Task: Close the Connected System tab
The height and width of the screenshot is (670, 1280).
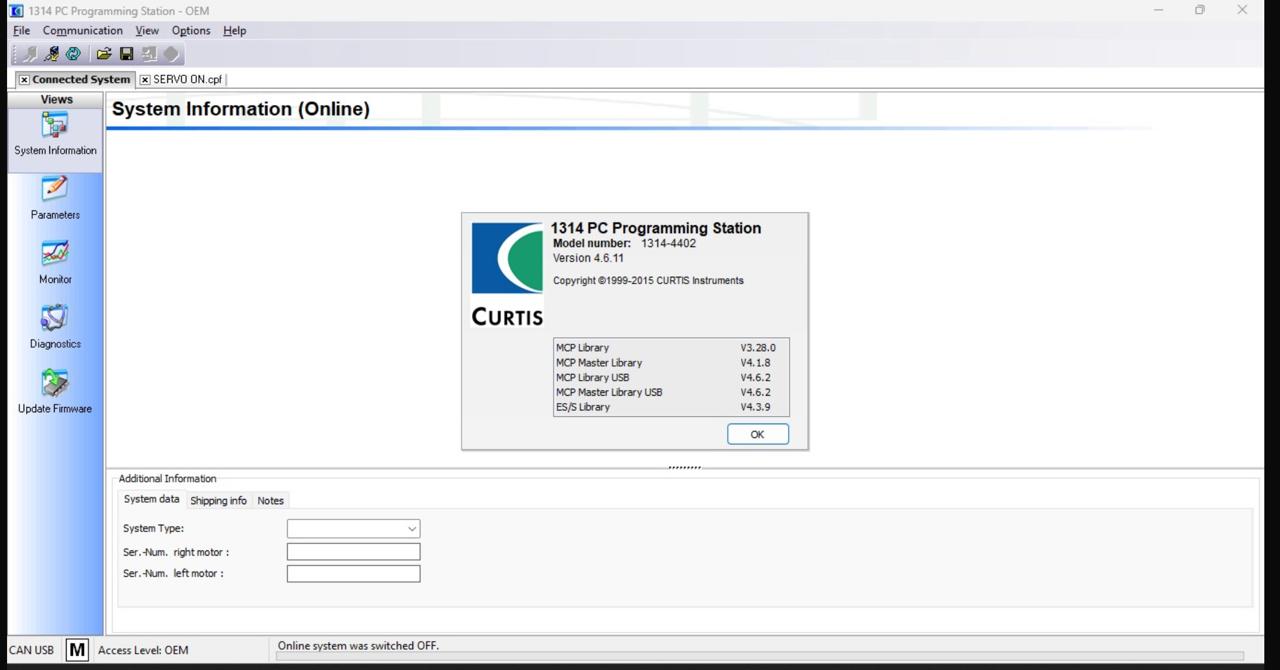Action: click(24, 80)
